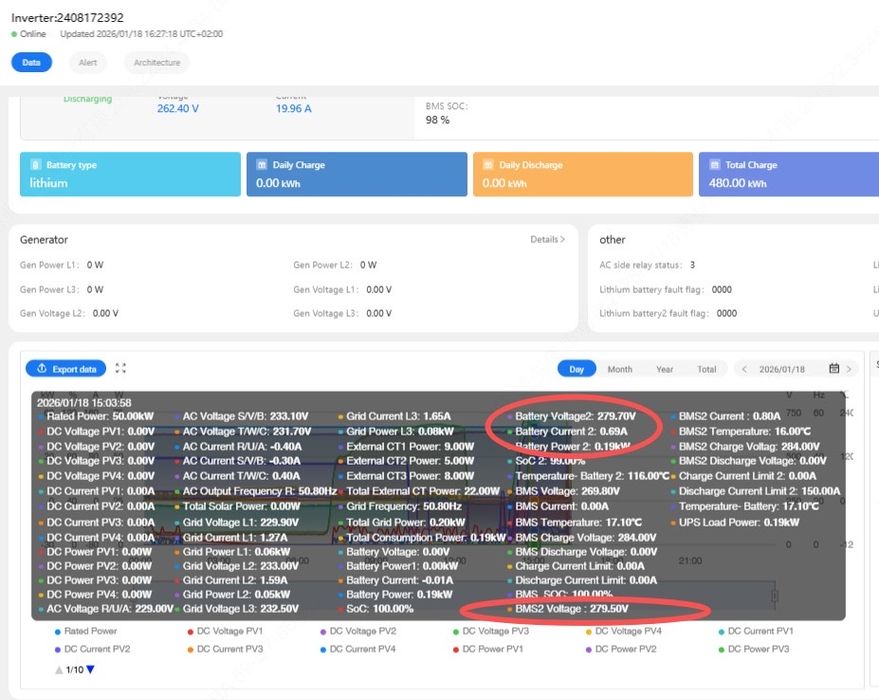Open Generator Details link
879x700 pixels.
pyautogui.click(x=548, y=239)
